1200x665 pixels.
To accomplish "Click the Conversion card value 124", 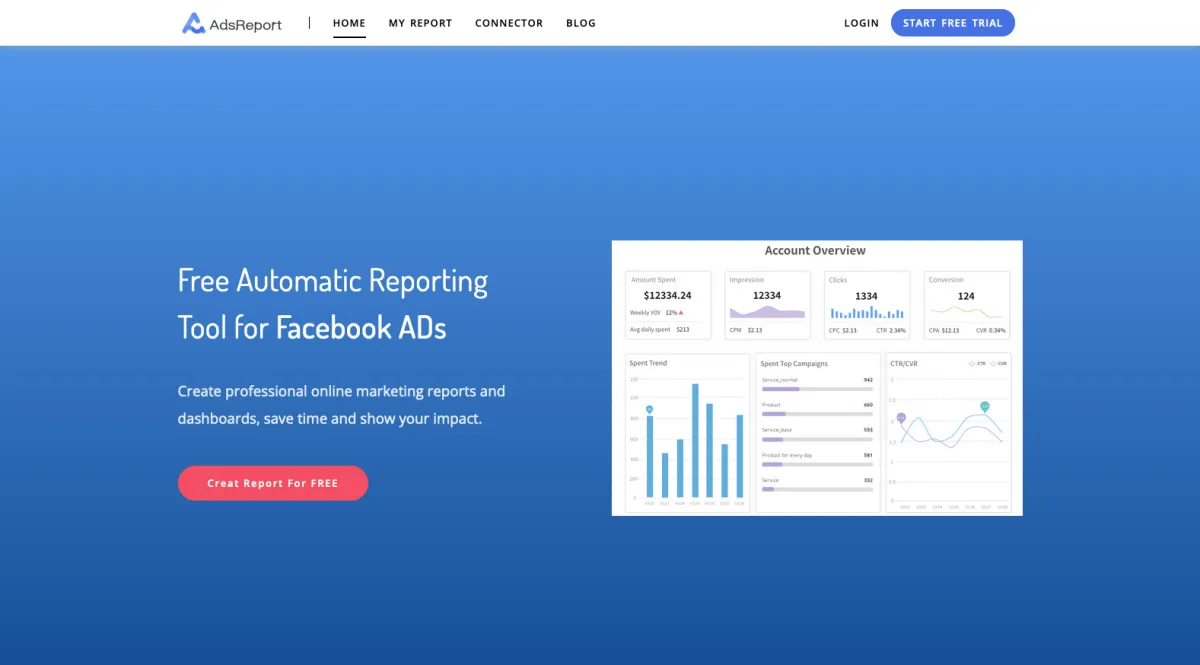I will [x=966, y=296].
